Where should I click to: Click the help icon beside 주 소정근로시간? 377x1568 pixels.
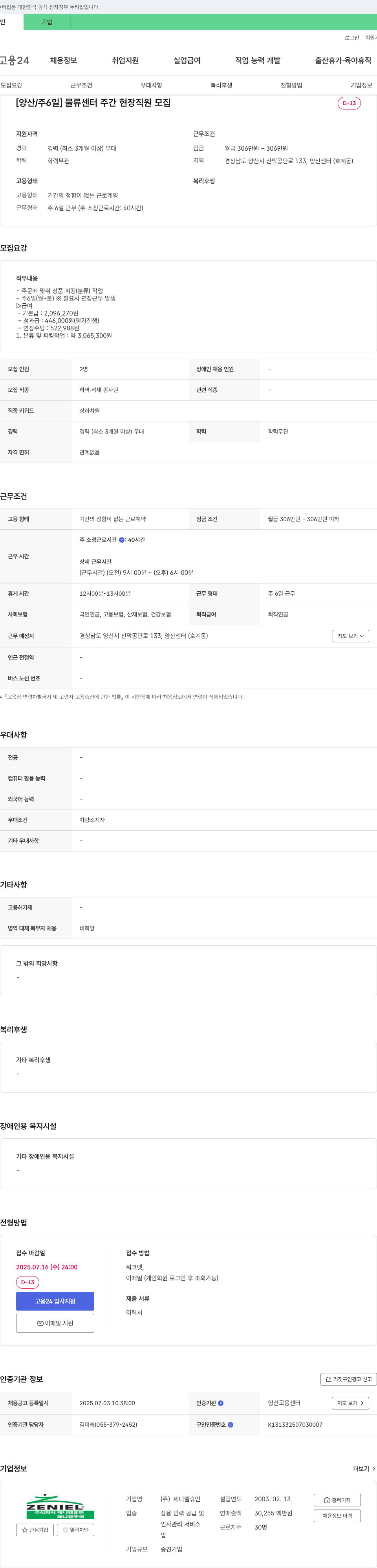121,540
